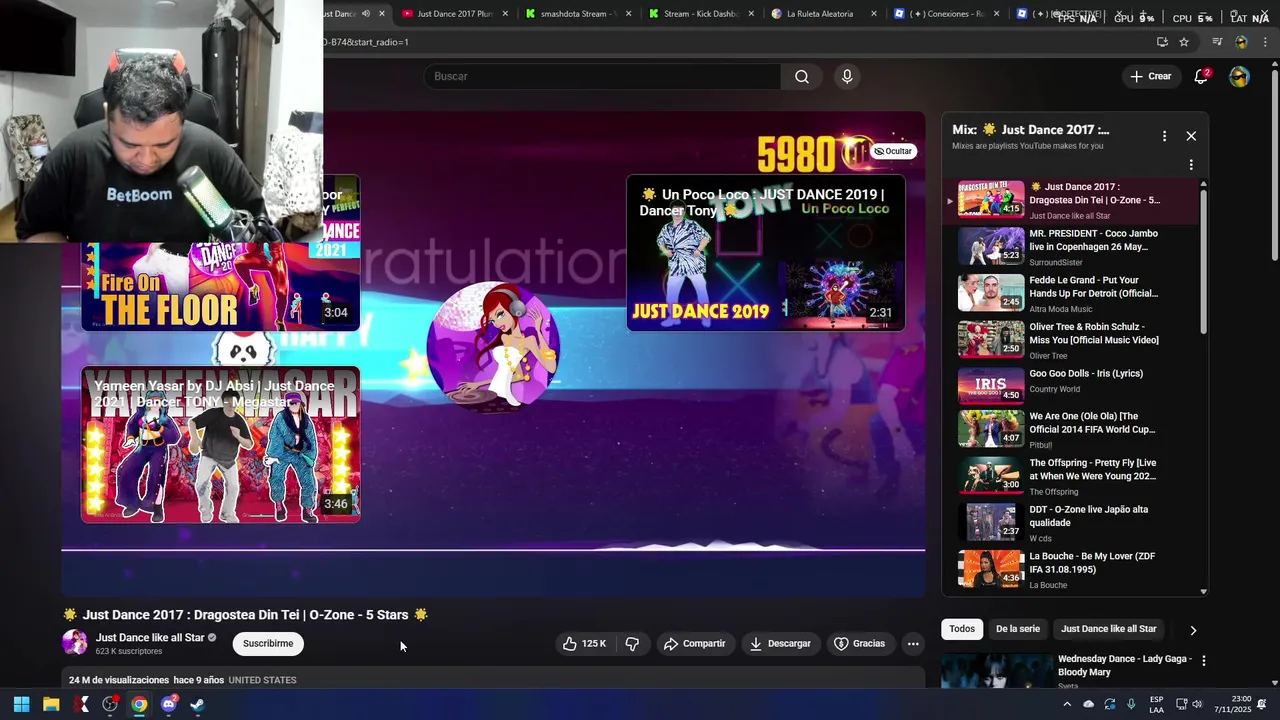Close the Mix playlist panel
The width and height of the screenshot is (1280, 720).
click(1191, 136)
